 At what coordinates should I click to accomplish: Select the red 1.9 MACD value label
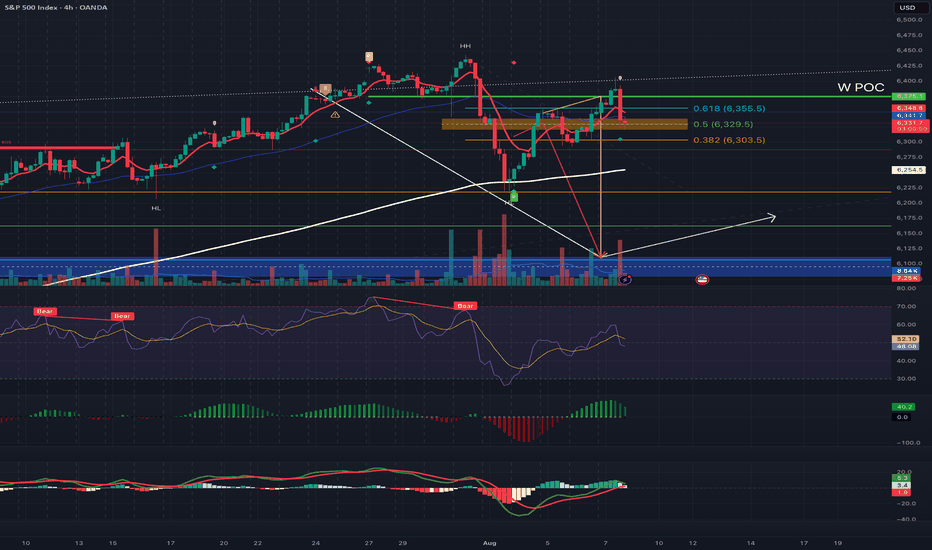point(902,492)
